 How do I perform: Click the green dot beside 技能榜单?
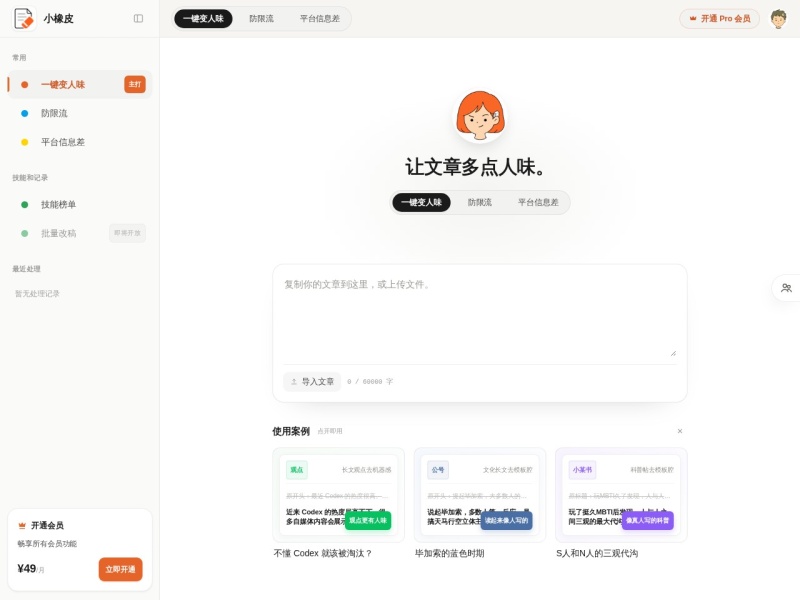click(x=24, y=205)
